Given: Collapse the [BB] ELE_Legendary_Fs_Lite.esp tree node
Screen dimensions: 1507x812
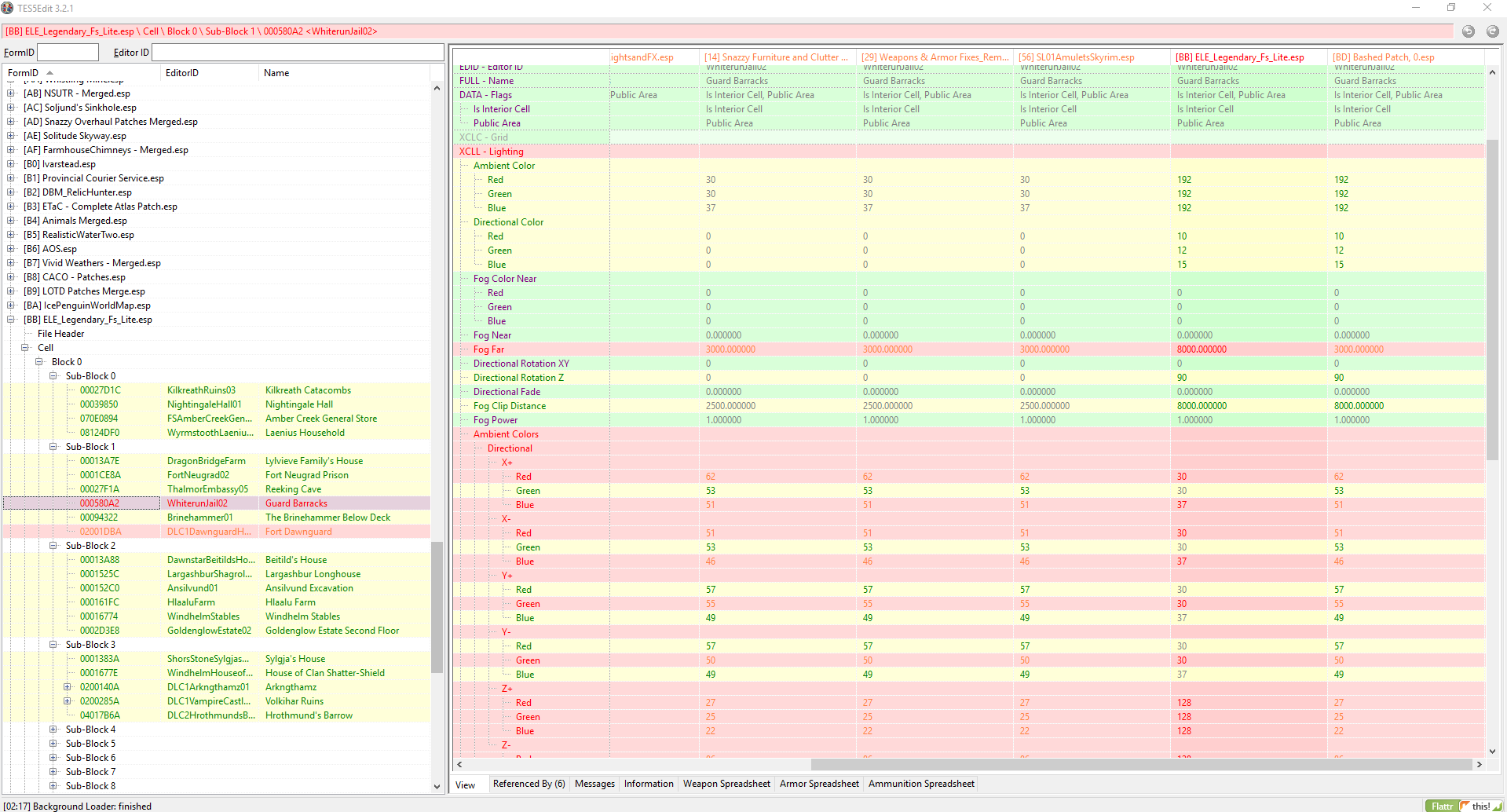Looking at the screenshot, I should [11, 320].
